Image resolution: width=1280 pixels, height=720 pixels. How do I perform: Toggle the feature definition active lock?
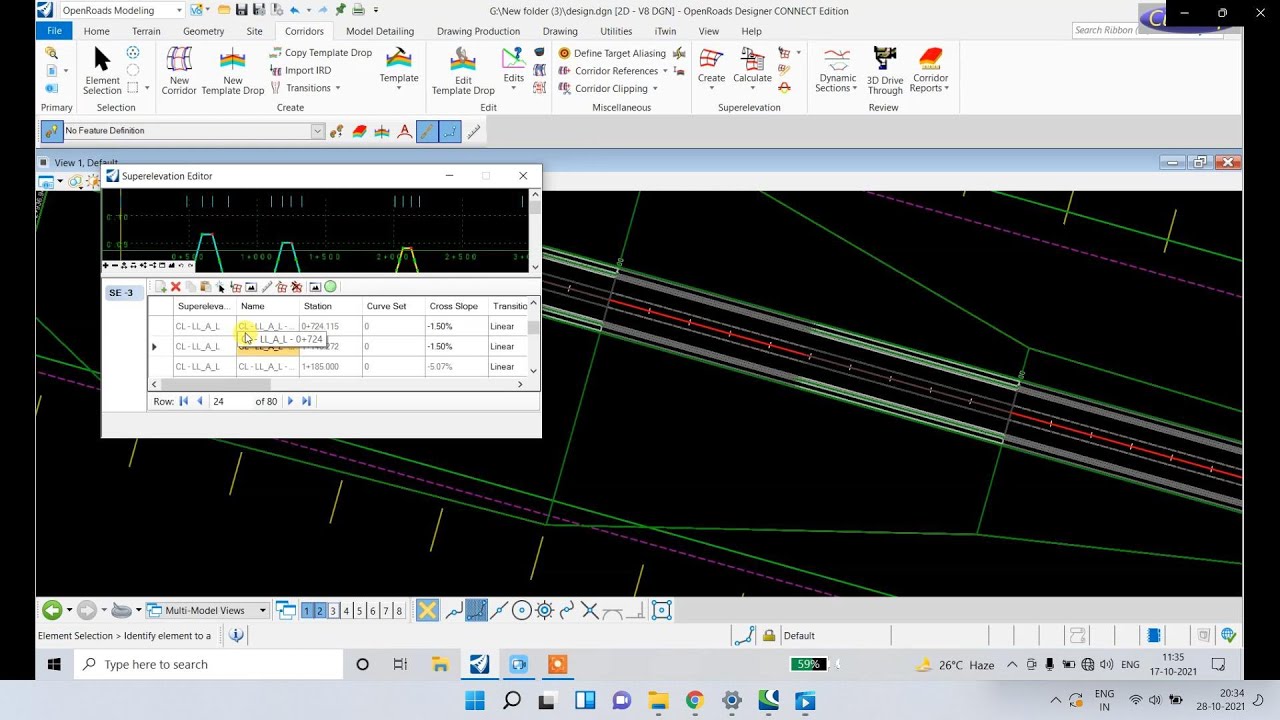point(52,131)
